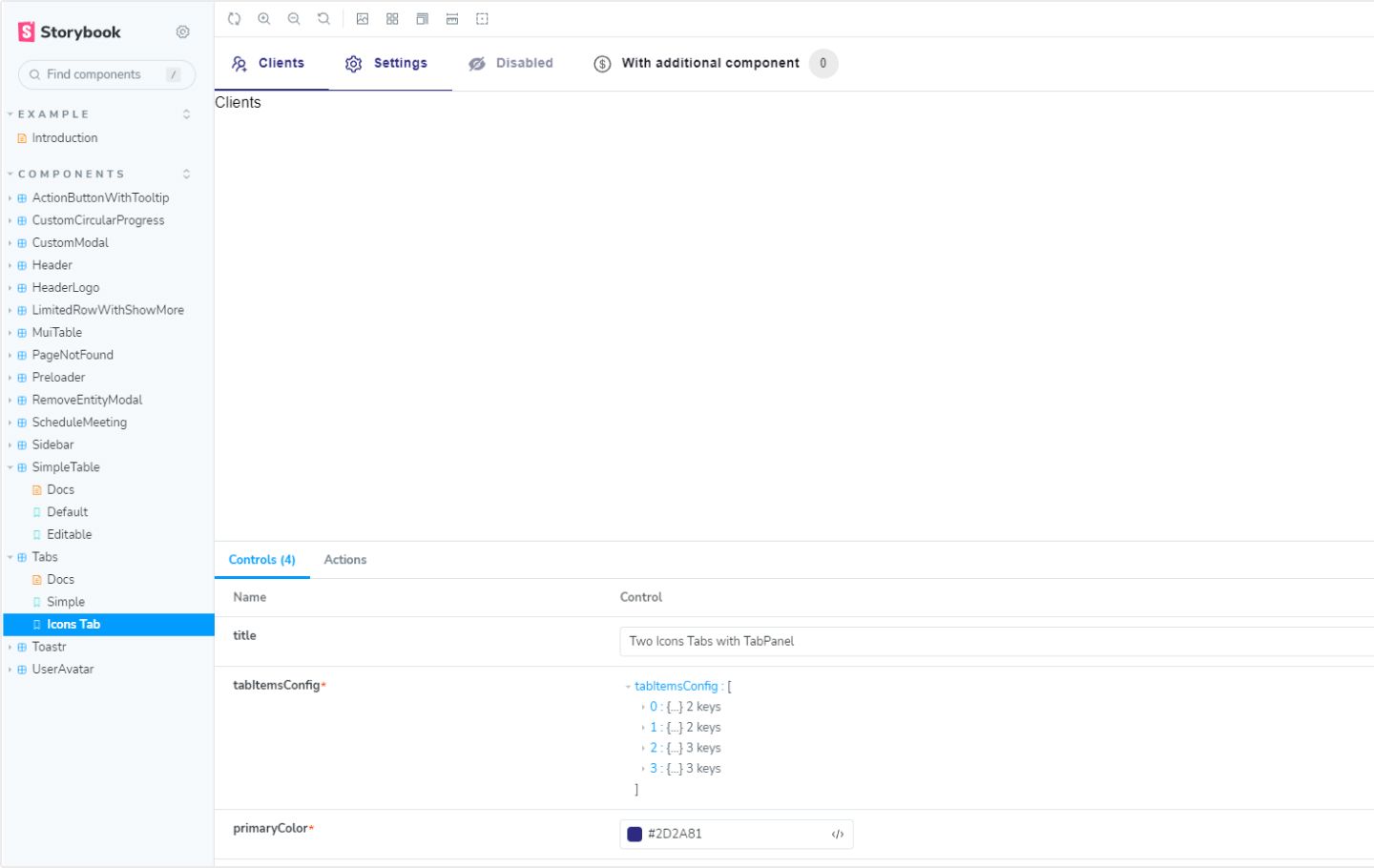Viewport: 1374px width, 868px height.
Task: Expand the Toastr component
Action: pos(50,647)
